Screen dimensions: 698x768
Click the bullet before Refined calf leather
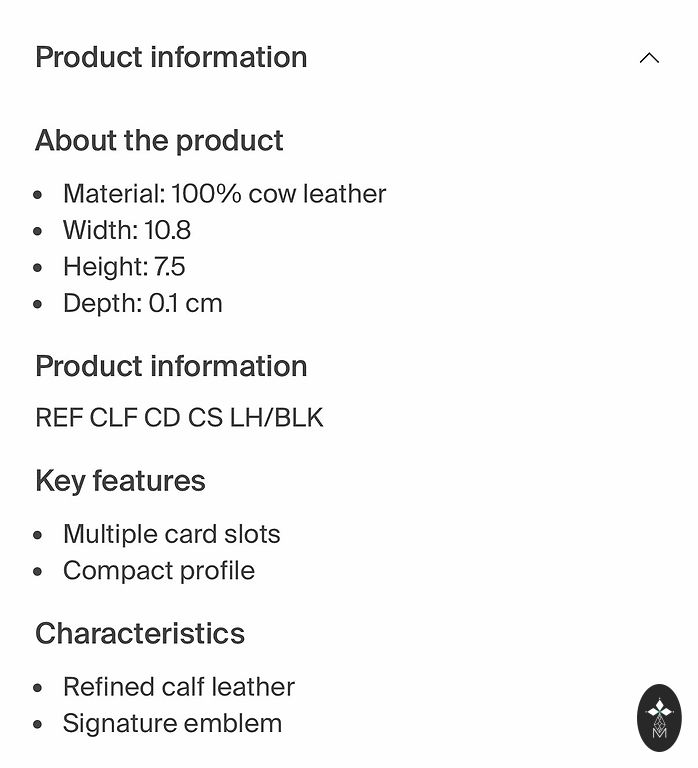point(38,688)
